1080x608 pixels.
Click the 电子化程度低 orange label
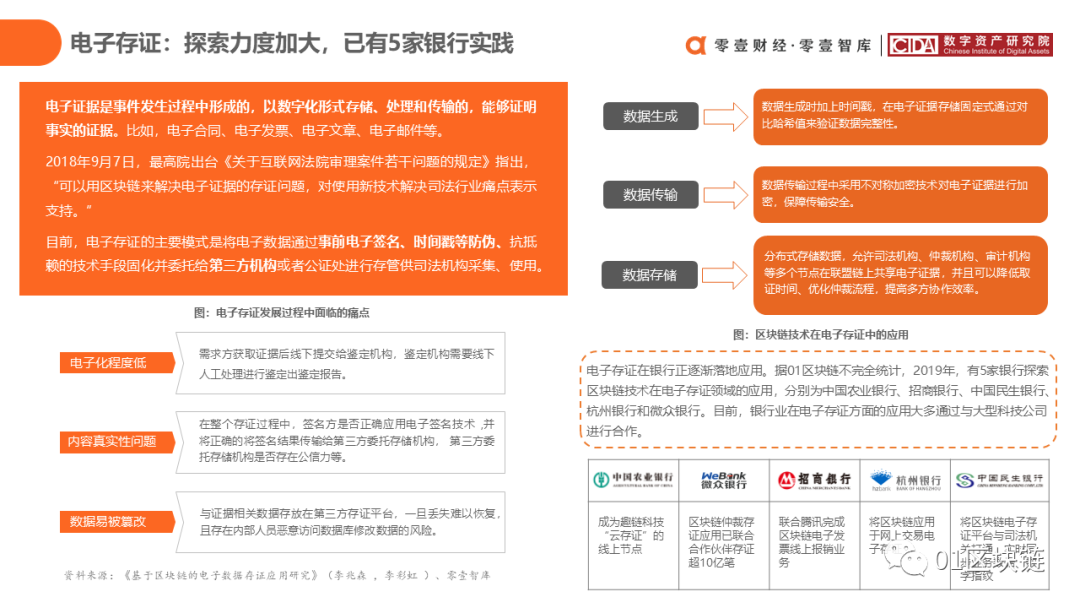108,364
